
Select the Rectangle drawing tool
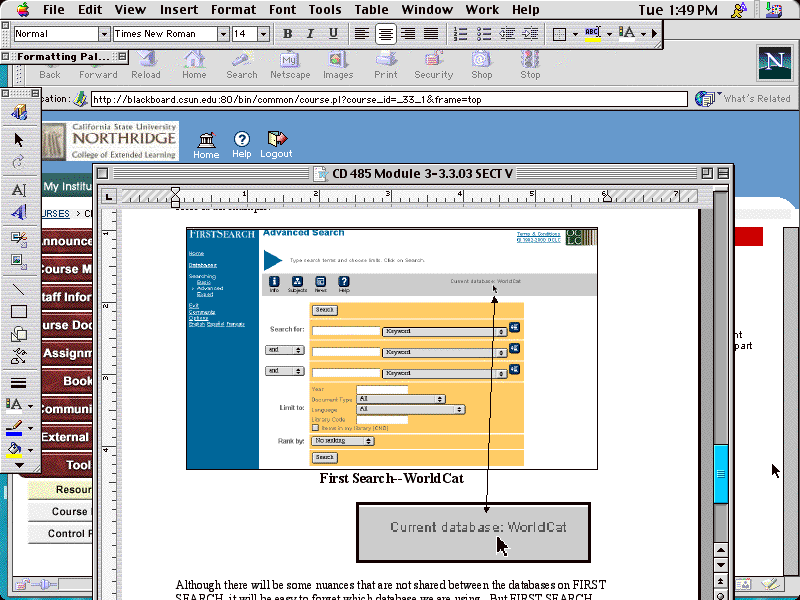(19, 311)
